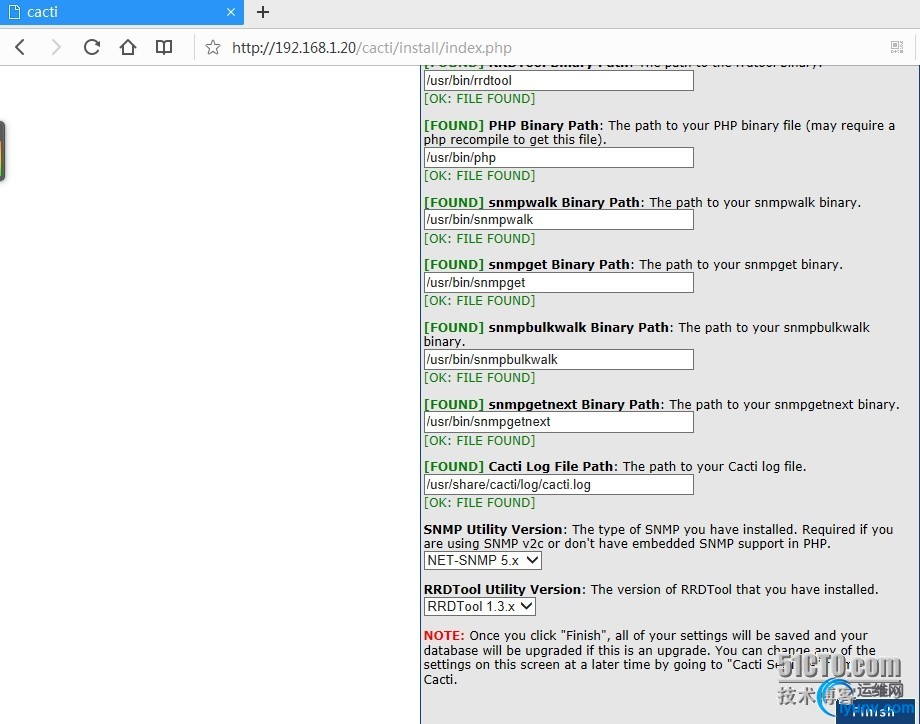The image size is (920, 724).
Task: Click the QR code icon in address bar
Action: pyautogui.click(x=897, y=47)
